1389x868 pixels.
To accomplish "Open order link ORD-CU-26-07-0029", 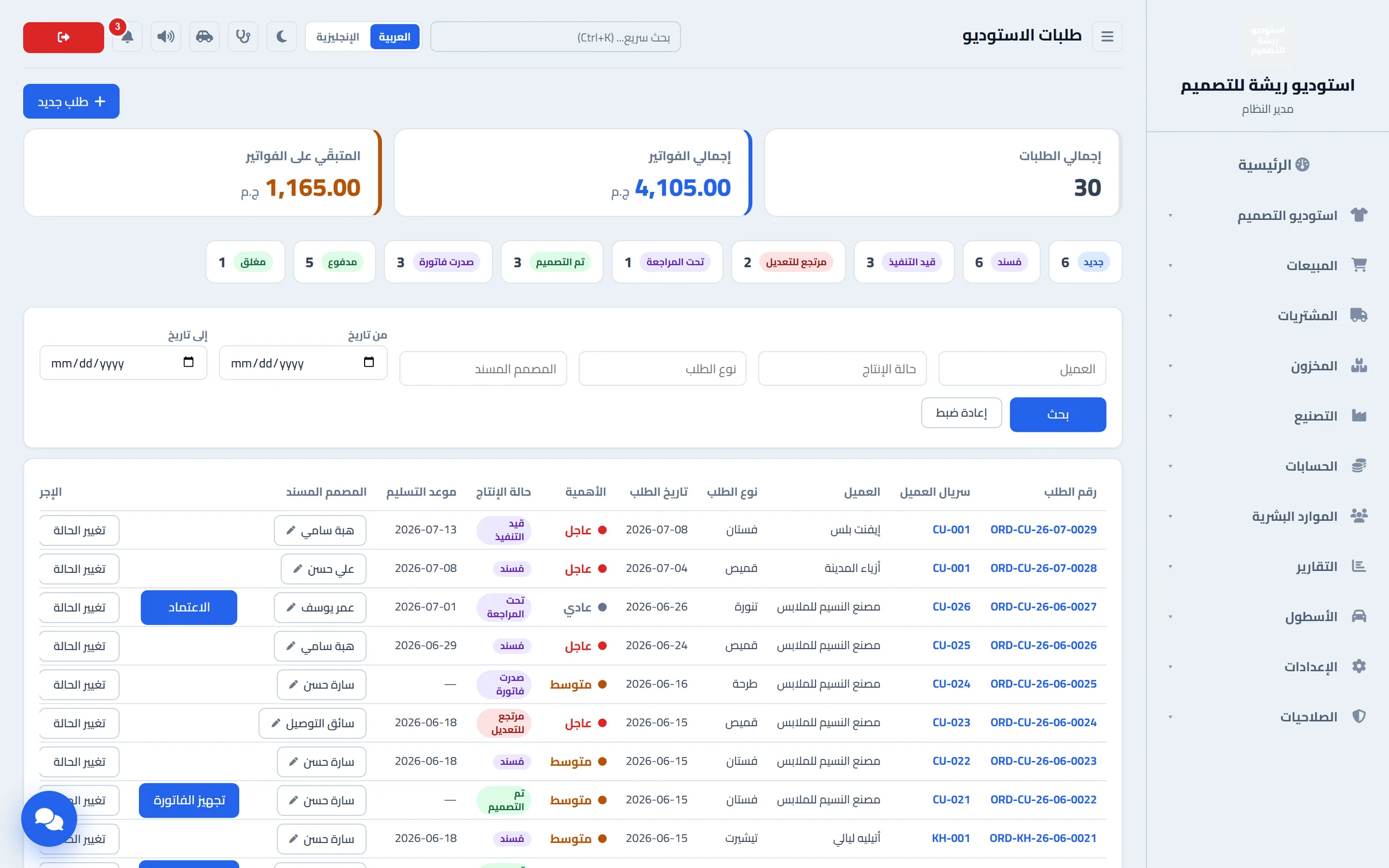I will pos(1043,529).
